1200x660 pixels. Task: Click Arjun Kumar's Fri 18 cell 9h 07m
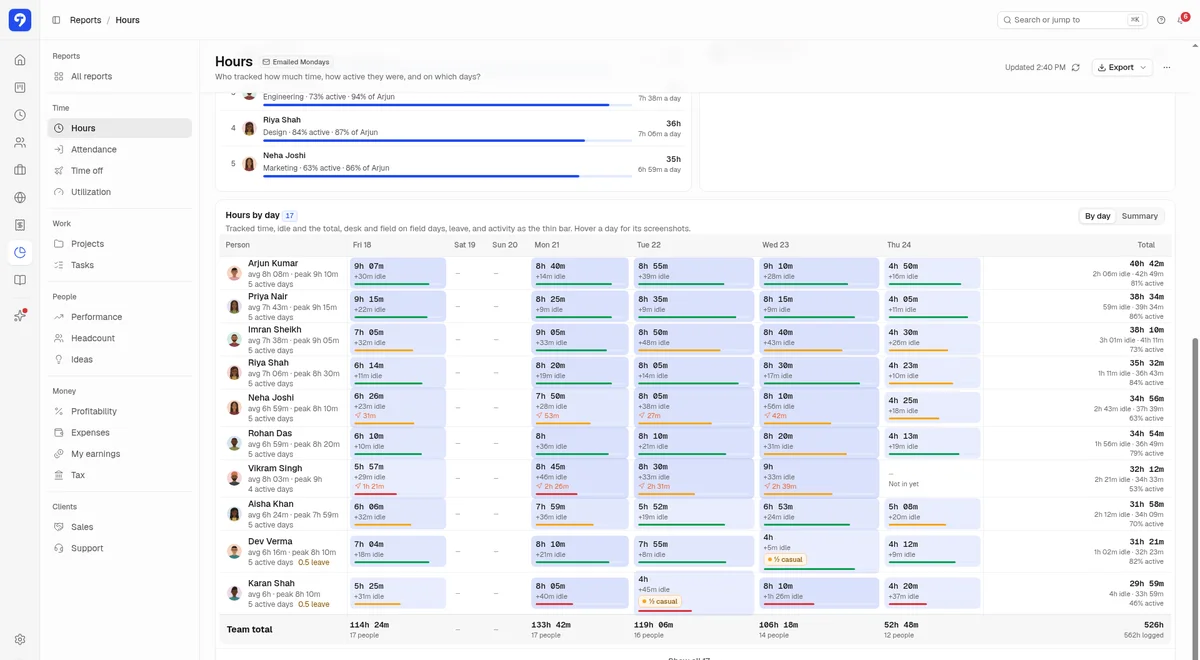398,273
